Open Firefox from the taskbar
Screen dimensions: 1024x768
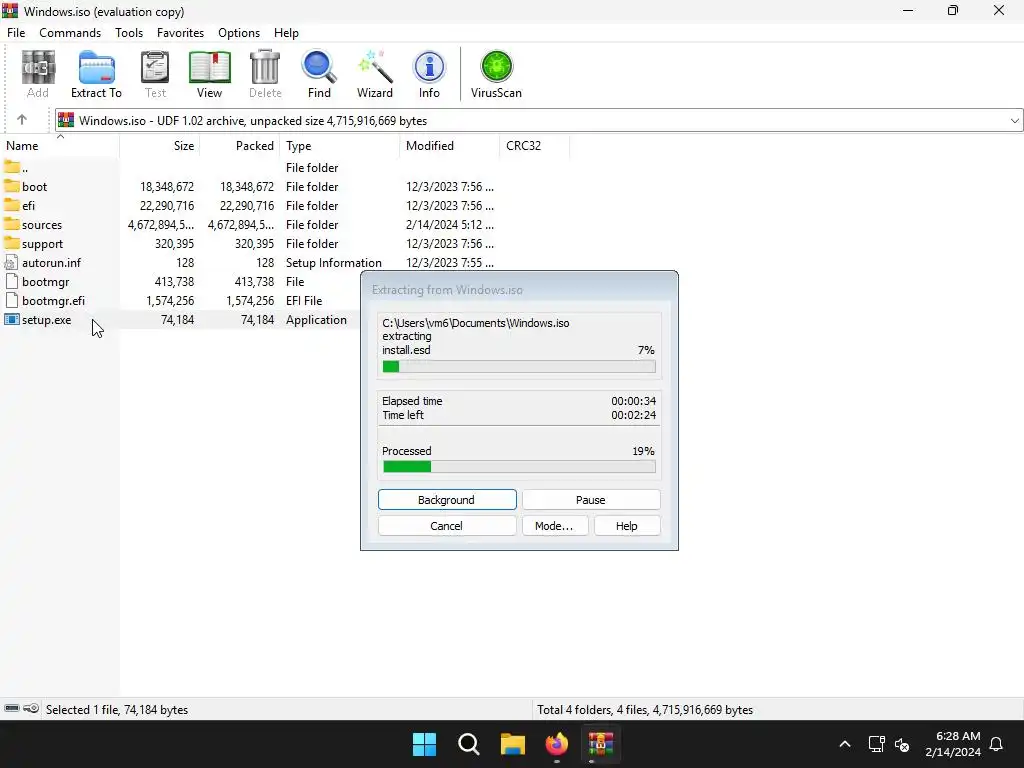(x=557, y=744)
